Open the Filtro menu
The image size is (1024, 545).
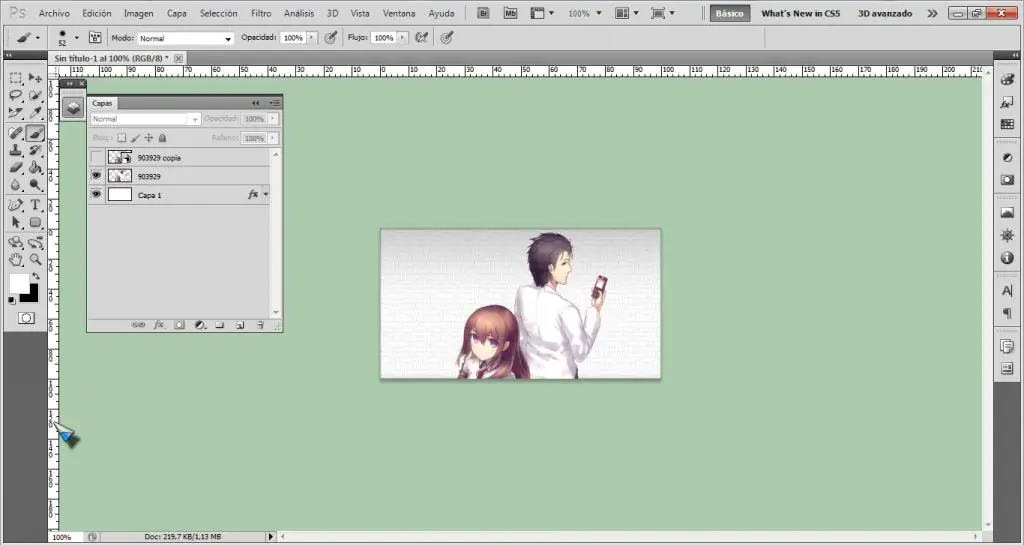click(261, 13)
